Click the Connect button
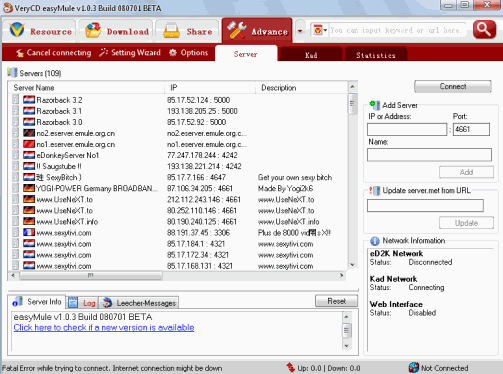503x374 pixels. click(x=453, y=86)
